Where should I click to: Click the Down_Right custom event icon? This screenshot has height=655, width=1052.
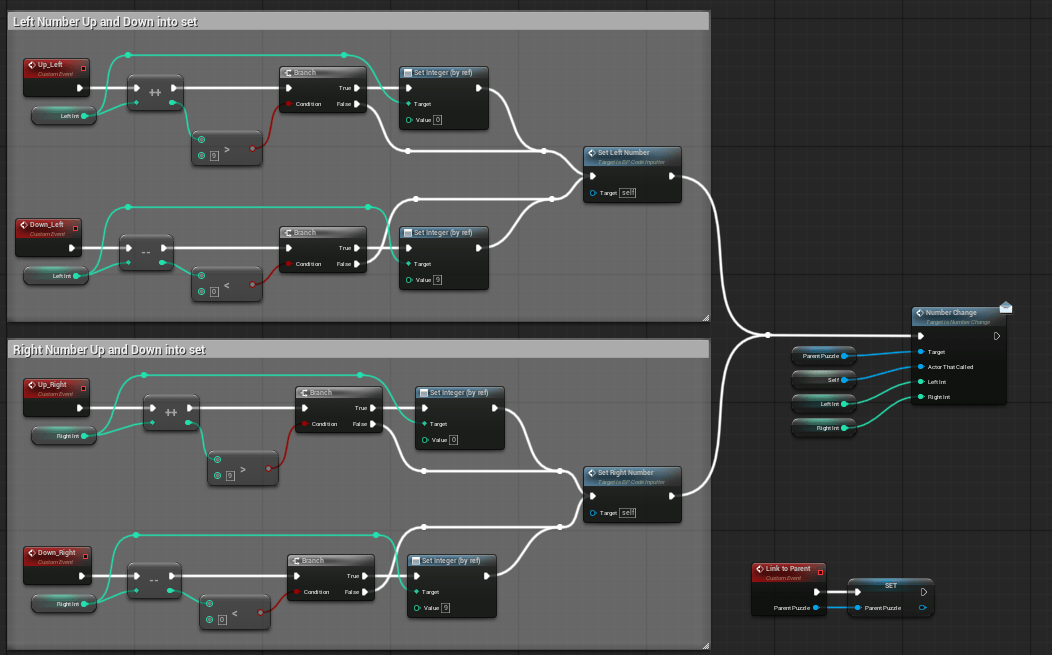click(x=32, y=553)
